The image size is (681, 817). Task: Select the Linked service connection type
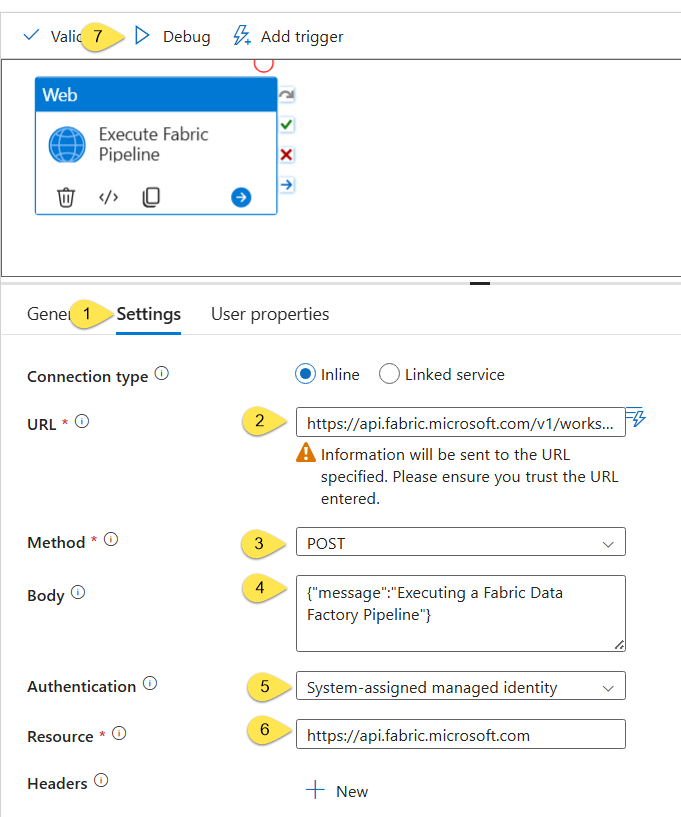389,374
